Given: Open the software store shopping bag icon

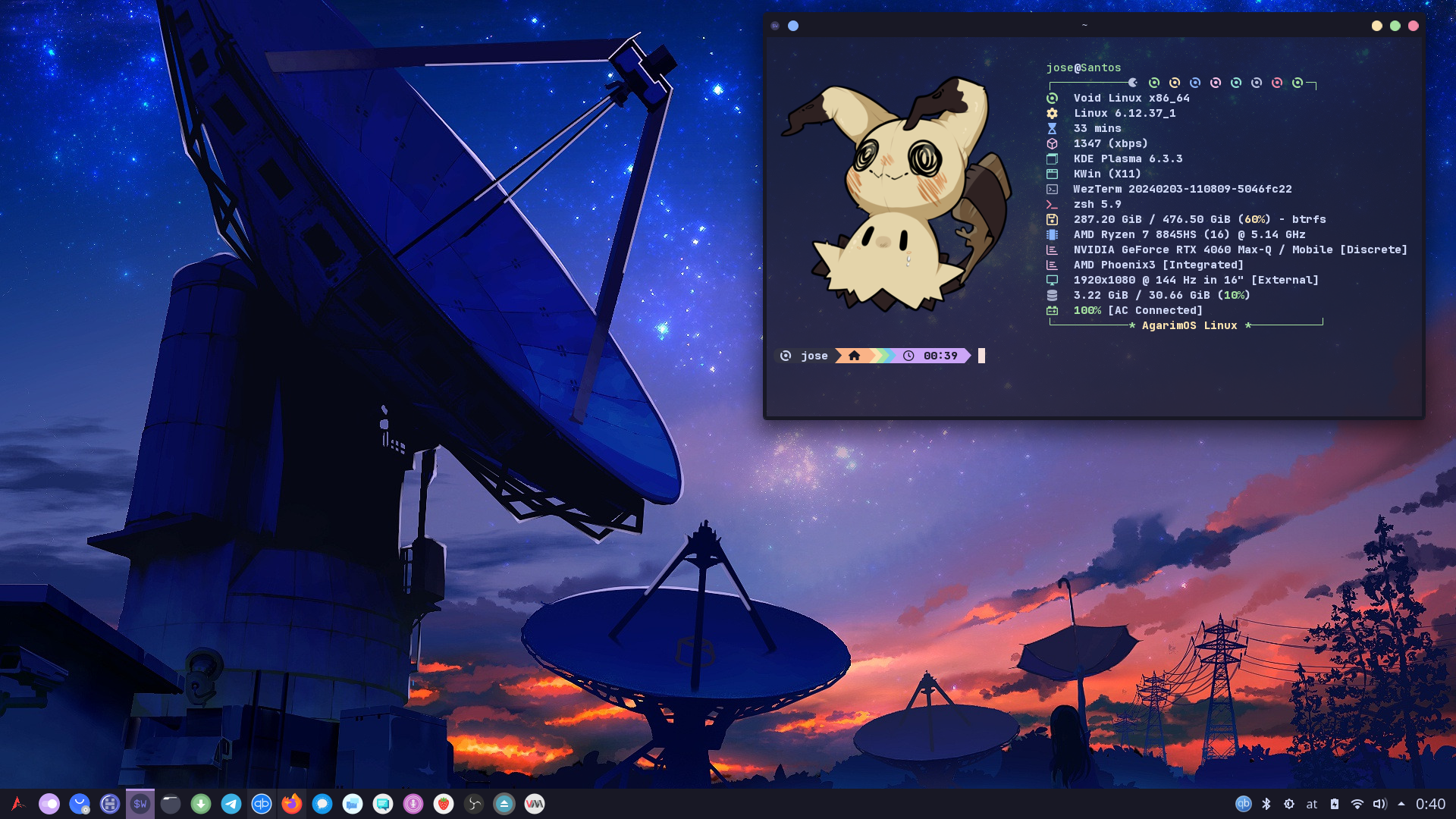Looking at the screenshot, I should click(x=80, y=804).
